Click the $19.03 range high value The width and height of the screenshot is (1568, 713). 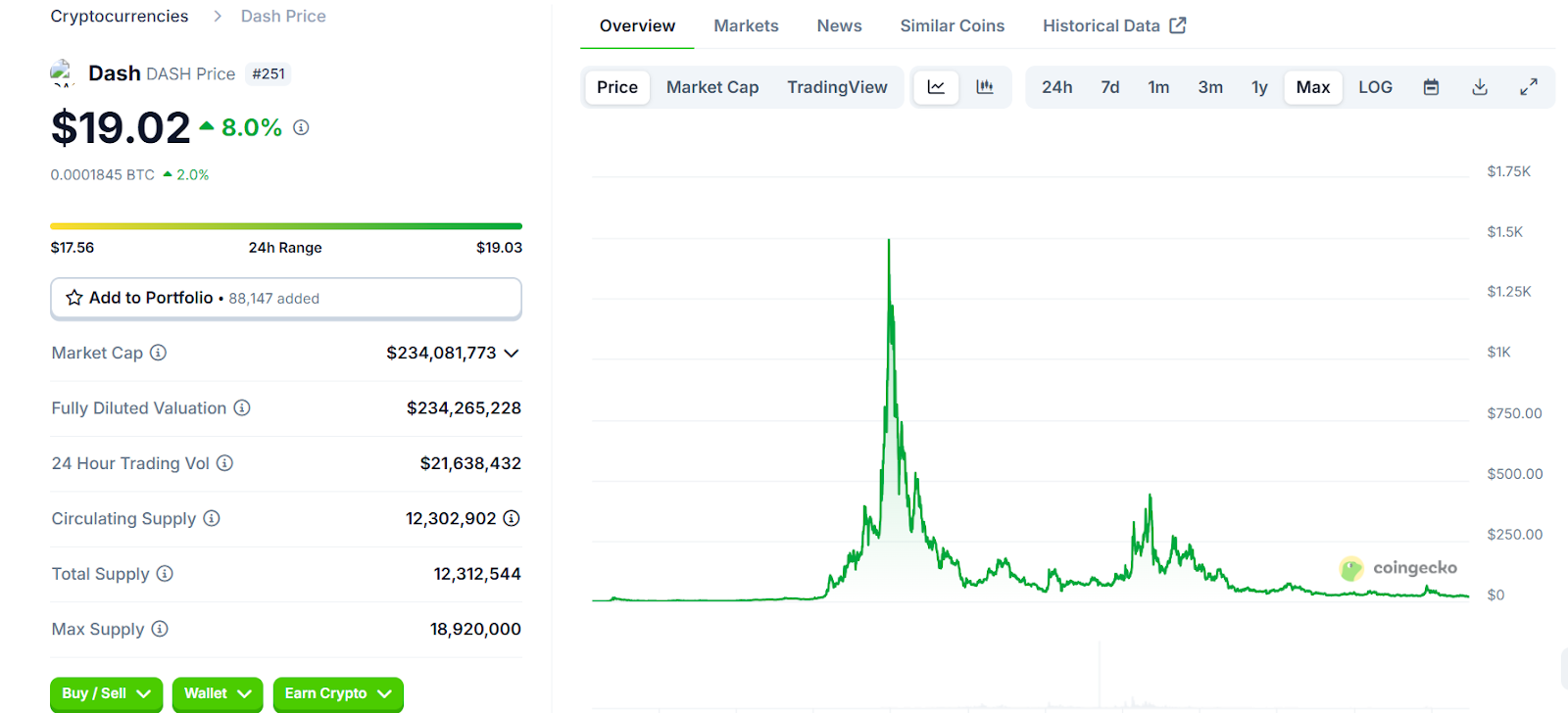(x=499, y=247)
